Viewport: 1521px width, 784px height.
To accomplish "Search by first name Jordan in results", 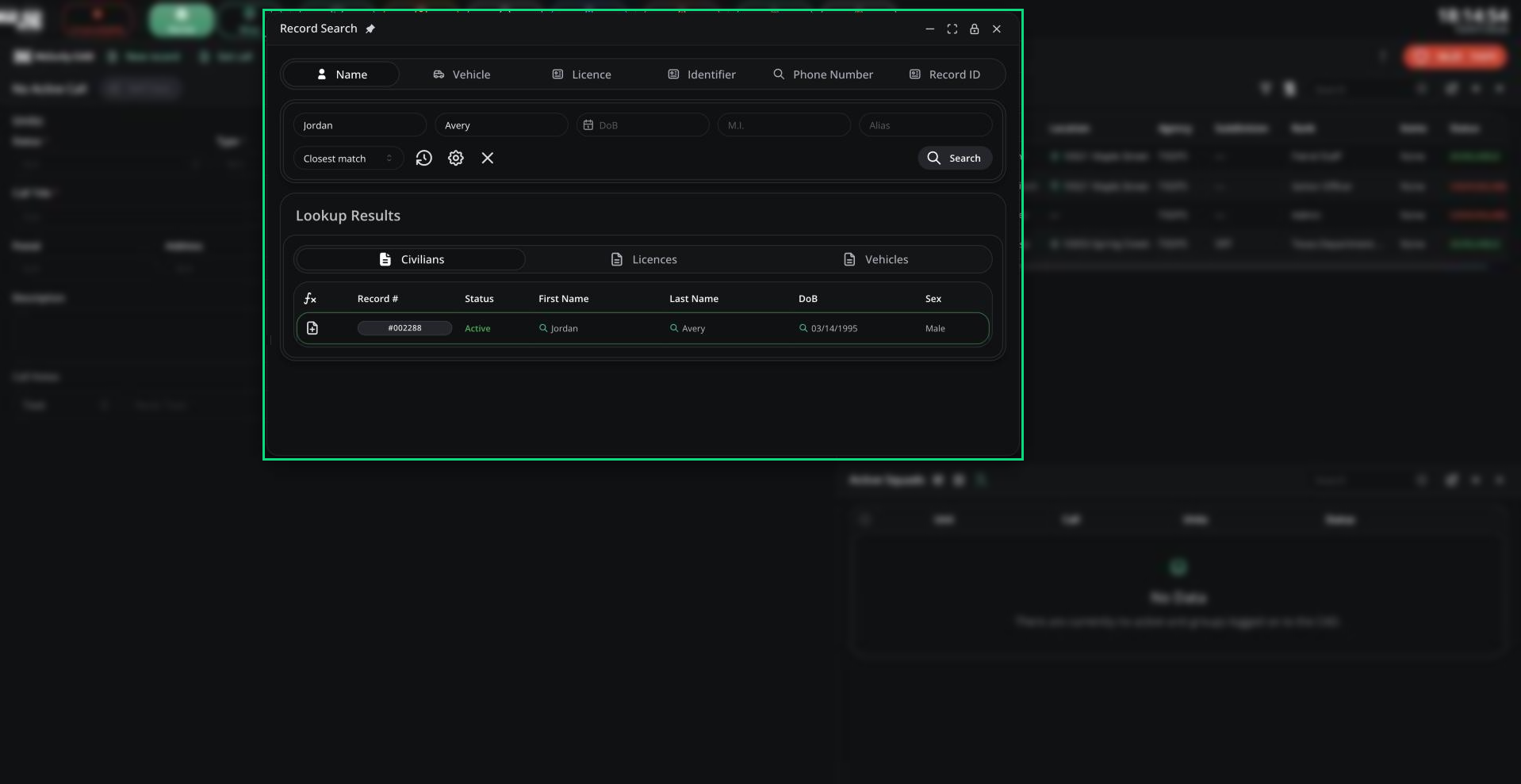I will tap(558, 328).
